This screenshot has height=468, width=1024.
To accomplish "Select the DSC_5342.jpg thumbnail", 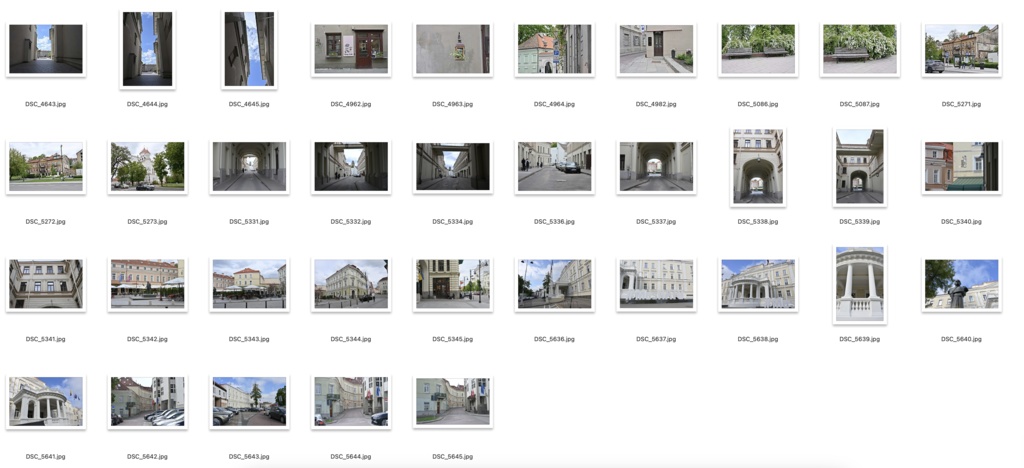I will [x=148, y=284].
